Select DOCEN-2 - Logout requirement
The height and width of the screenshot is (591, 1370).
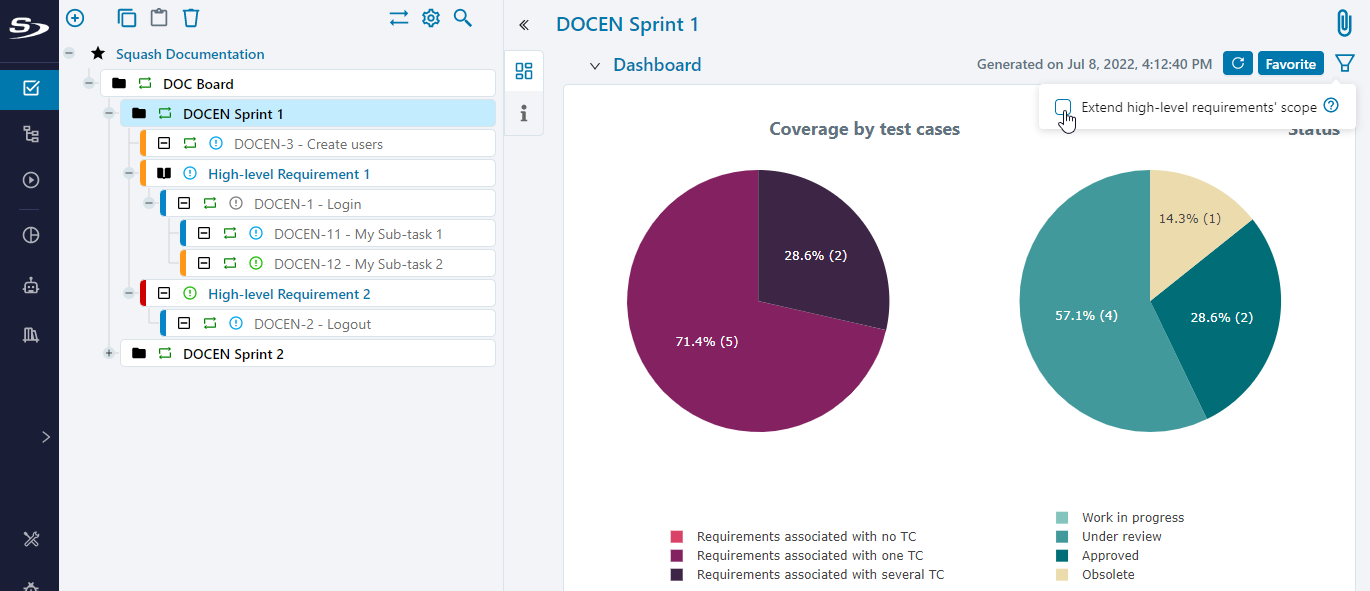pyautogui.click(x=312, y=324)
